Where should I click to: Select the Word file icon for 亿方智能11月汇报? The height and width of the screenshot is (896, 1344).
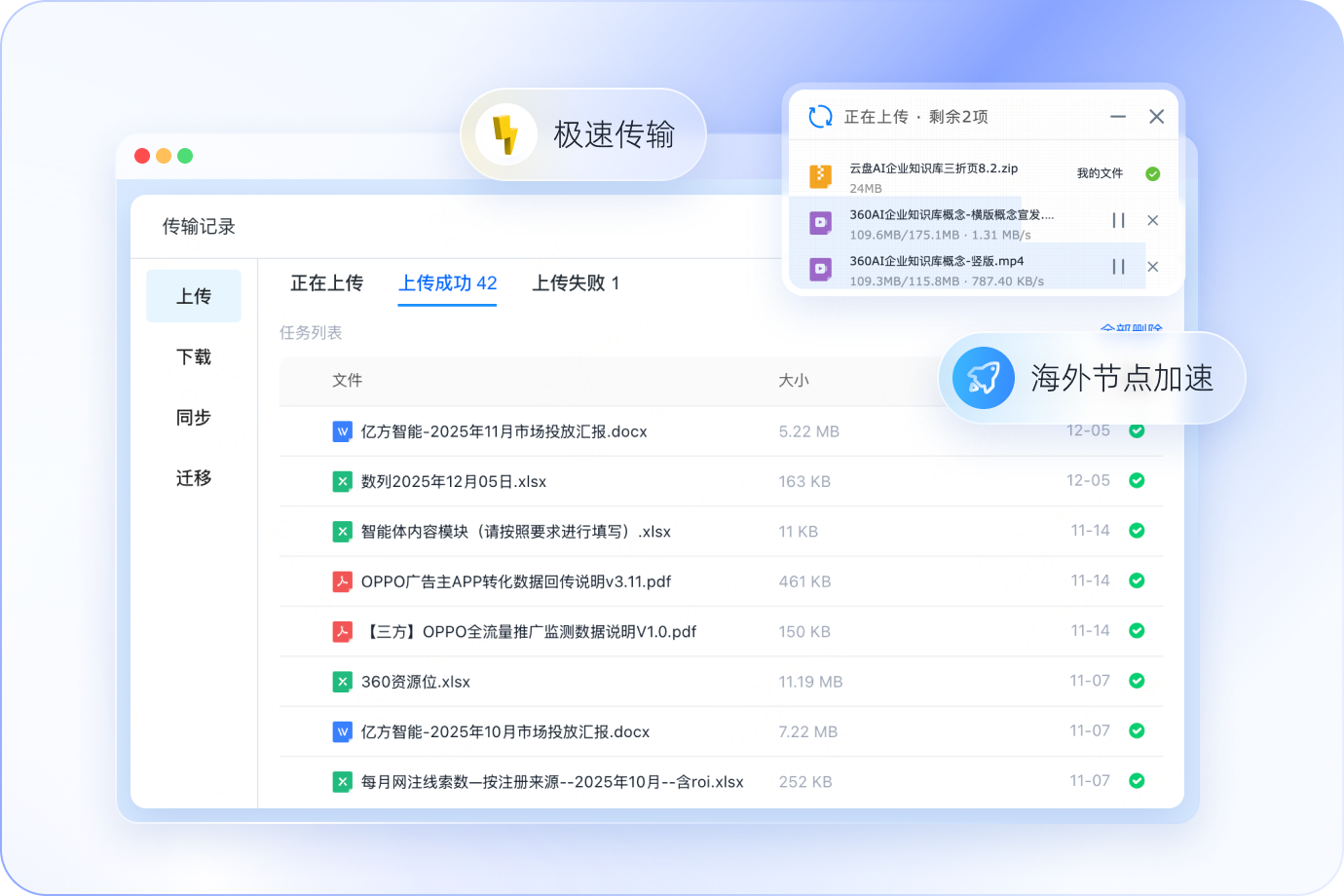point(342,431)
